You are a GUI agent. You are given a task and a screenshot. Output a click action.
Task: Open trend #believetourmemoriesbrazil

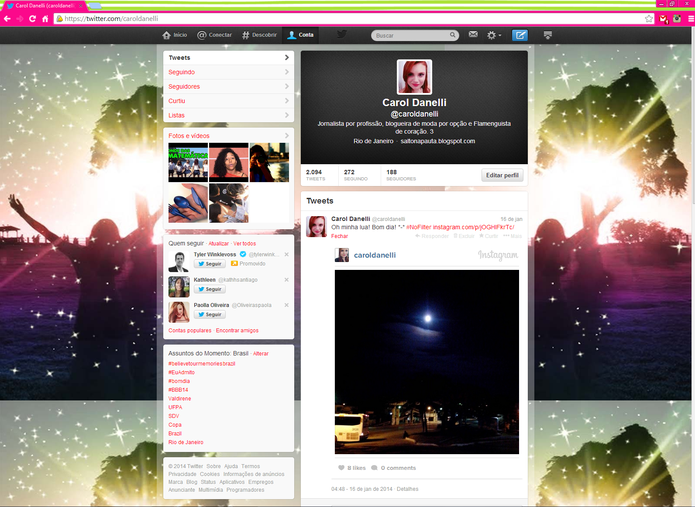point(202,363)
